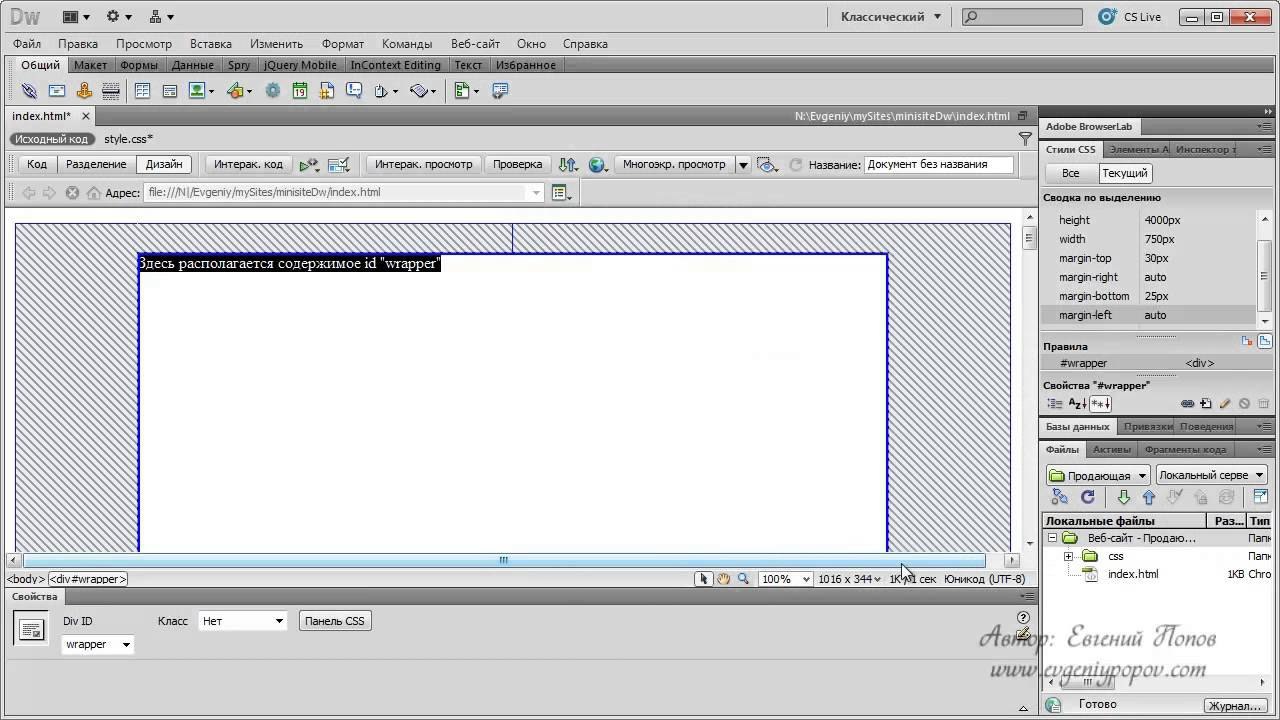
Task: Switch to Макет insert tab
Action: [x=90, y=65]
